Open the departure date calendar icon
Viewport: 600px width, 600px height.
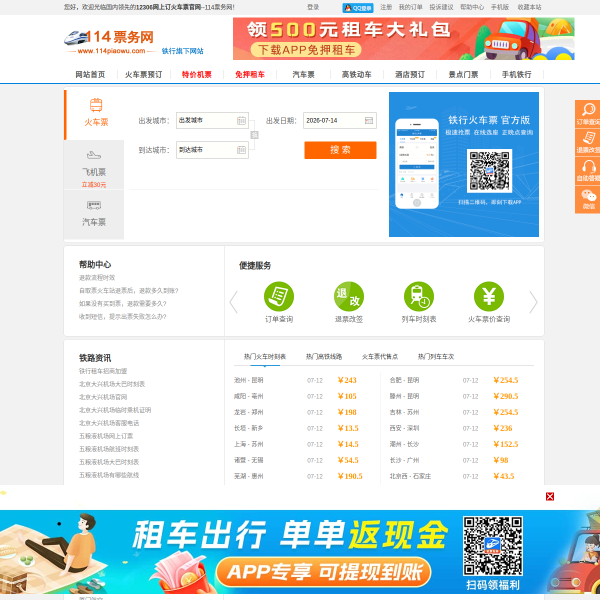click(369, 121)
